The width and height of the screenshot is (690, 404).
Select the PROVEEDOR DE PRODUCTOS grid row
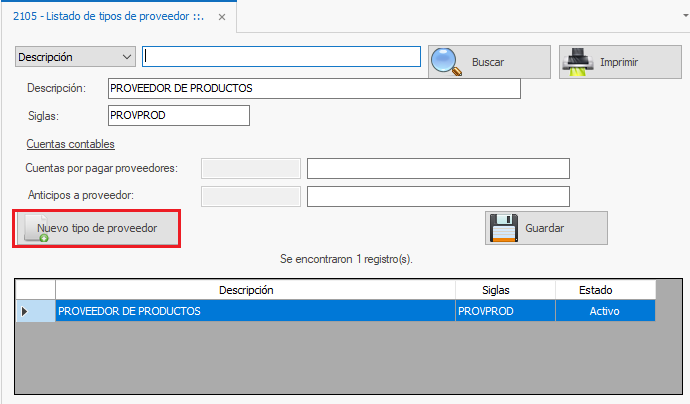pyautogui.click(x=254, y=312)
